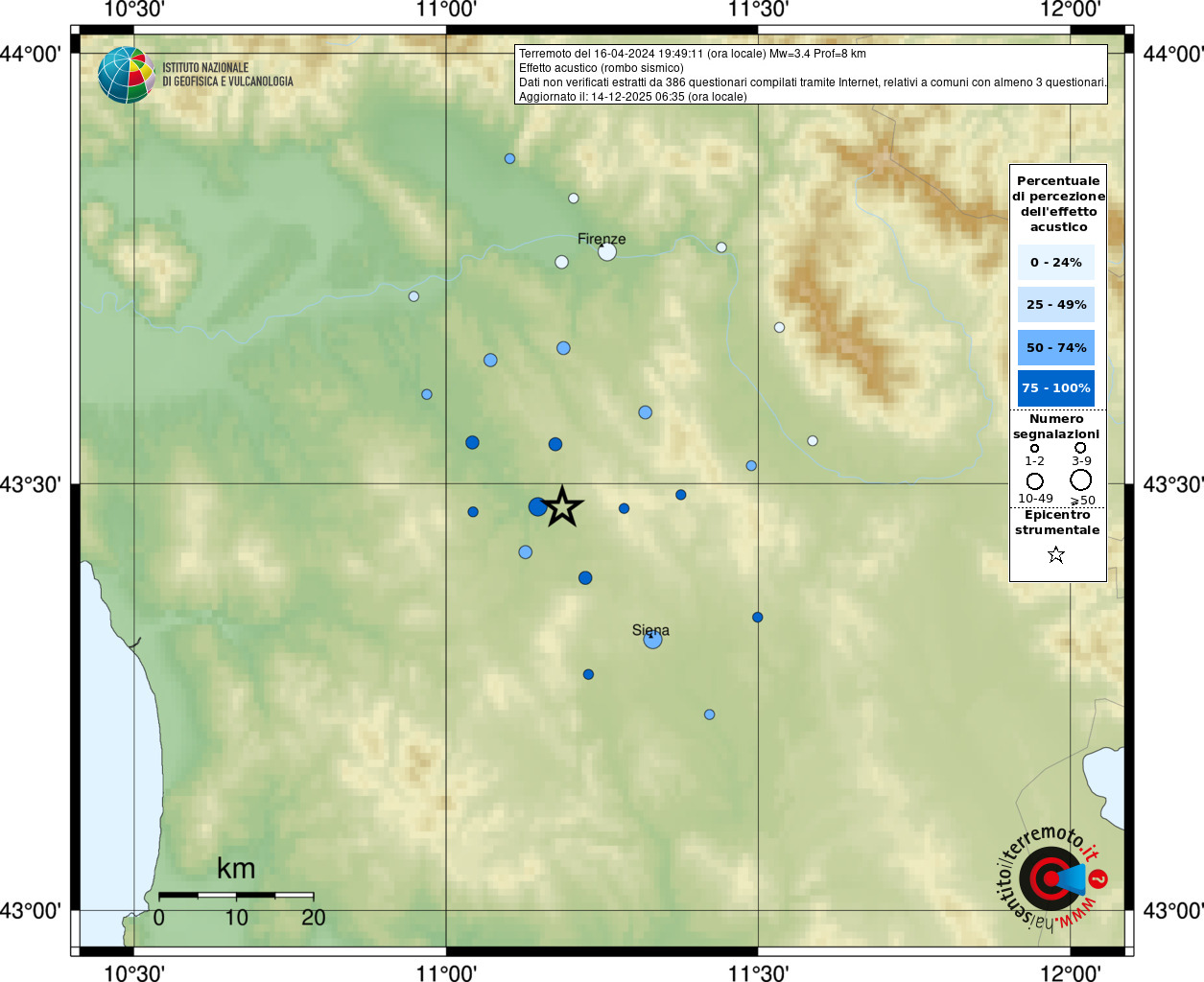This screenshot has height=982, width=1204.
Task: Click the haisentitoilterremoto.it target logo
Action: pos(1052,877)
